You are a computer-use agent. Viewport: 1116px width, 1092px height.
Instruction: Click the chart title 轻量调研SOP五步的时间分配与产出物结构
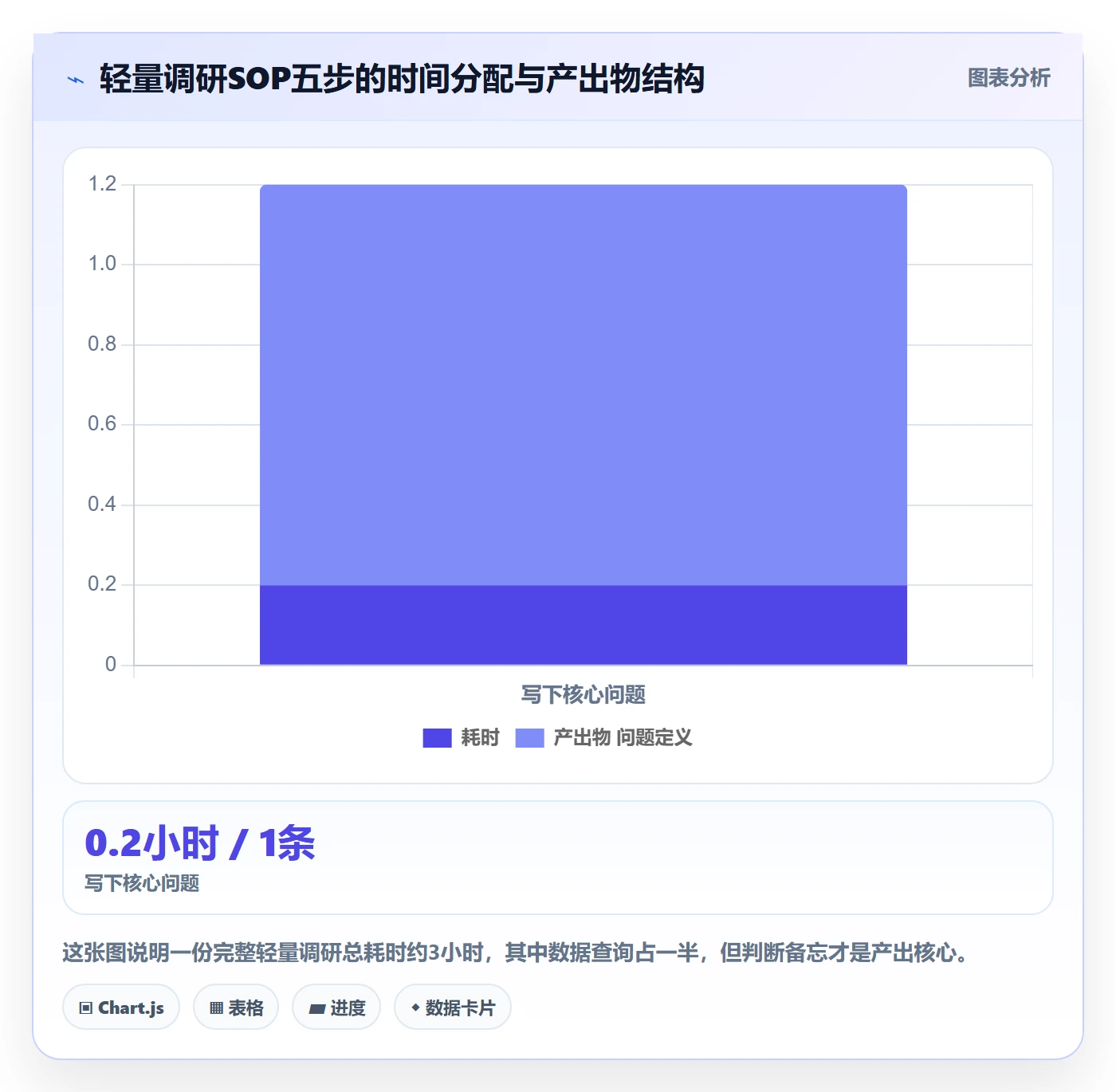[402, 79]
